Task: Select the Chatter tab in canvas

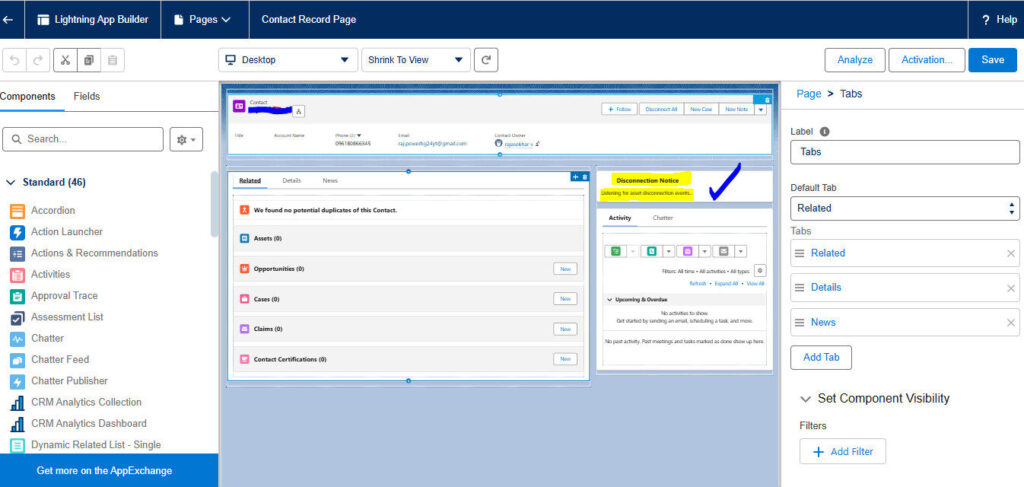Action: coord(663,218)
